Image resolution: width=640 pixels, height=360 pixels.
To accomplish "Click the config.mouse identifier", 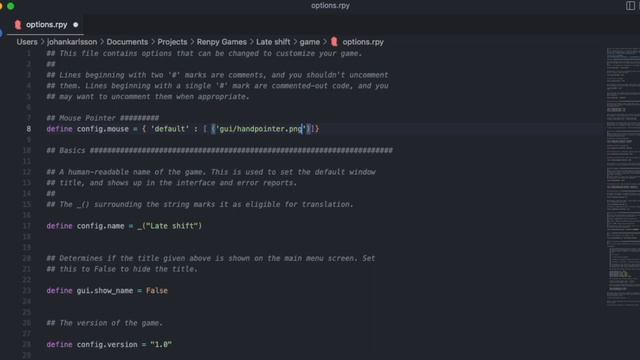I will click(102, 129).
